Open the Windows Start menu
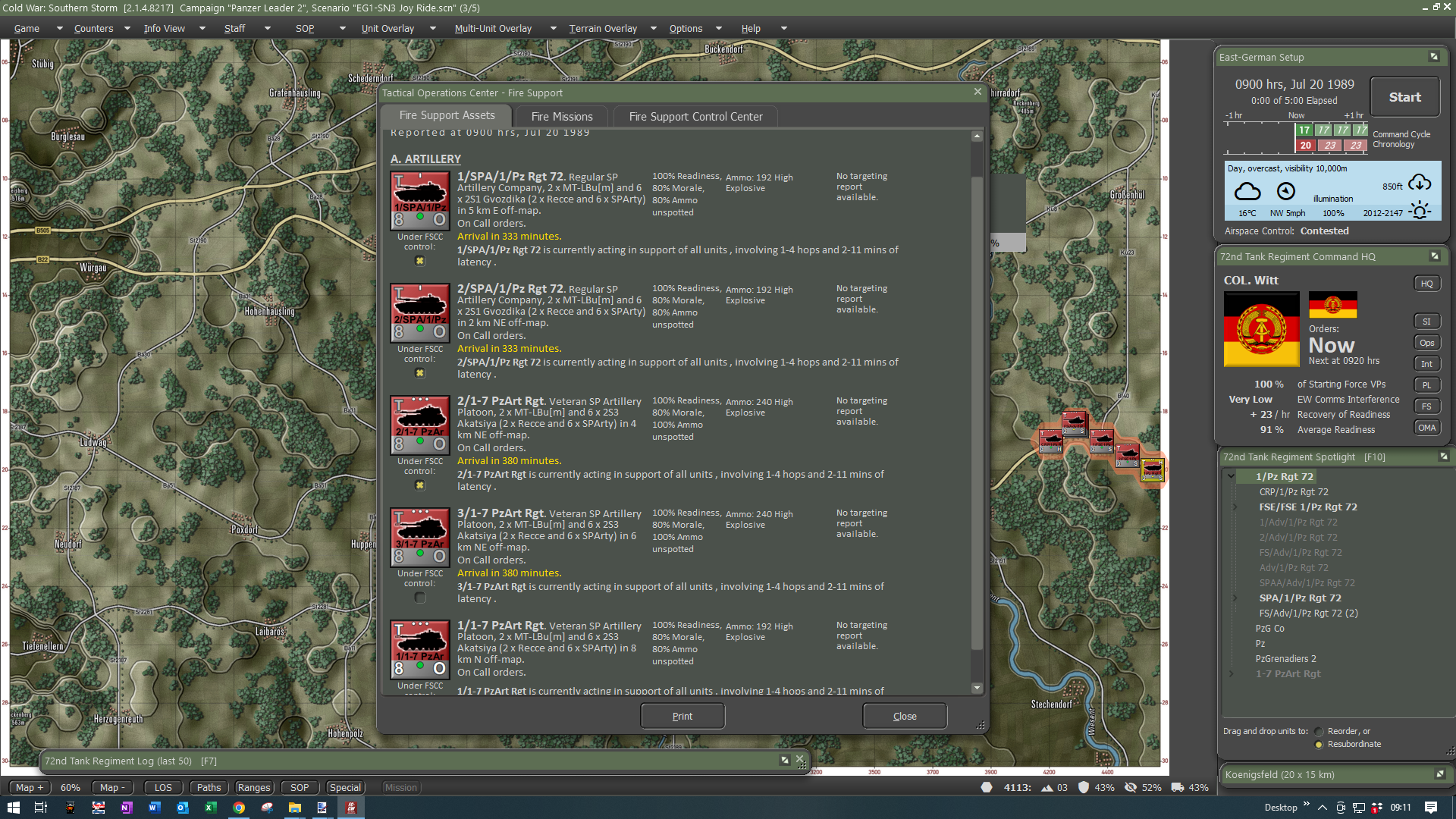This screenshot has width=1456, height=819. tap(13, 808)
